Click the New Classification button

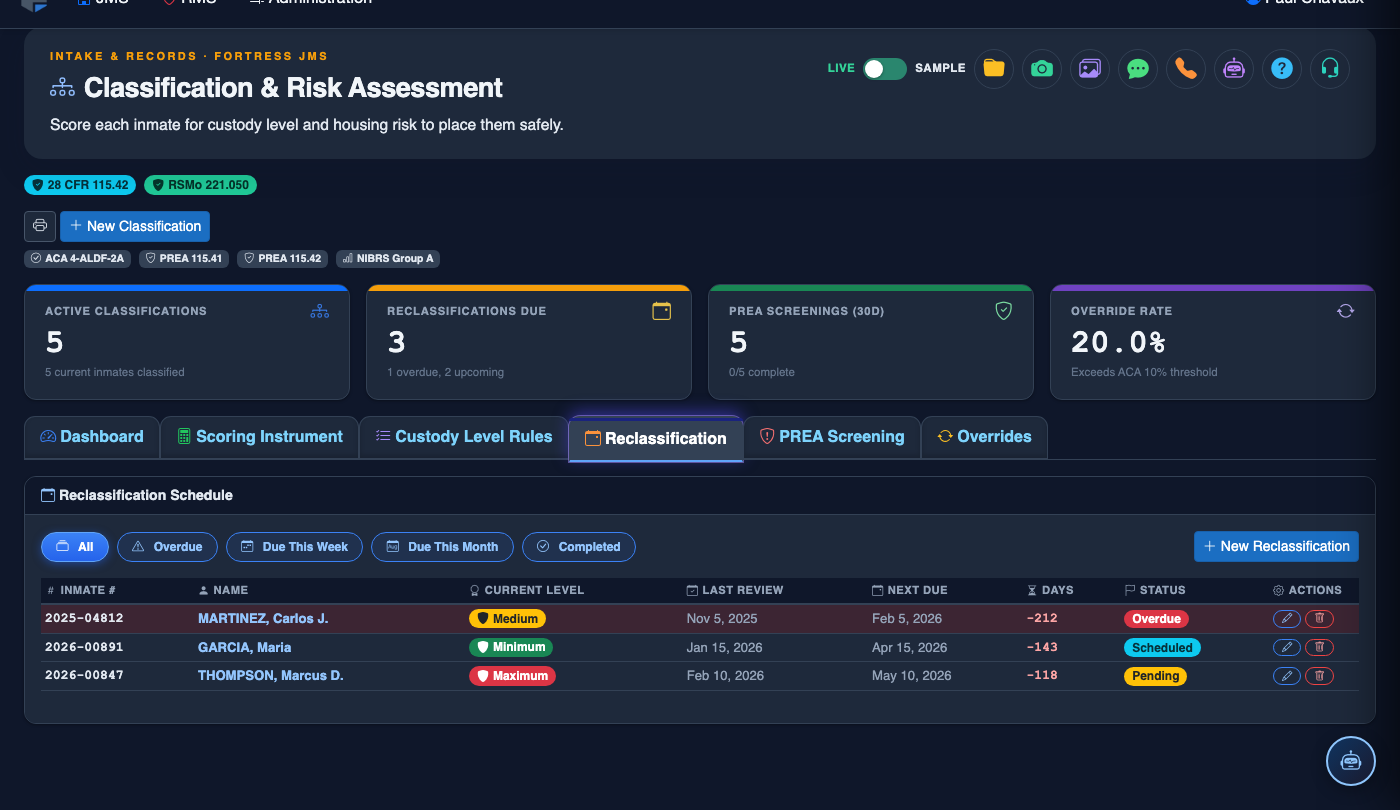pyautogui.click(x=135, y=226)
